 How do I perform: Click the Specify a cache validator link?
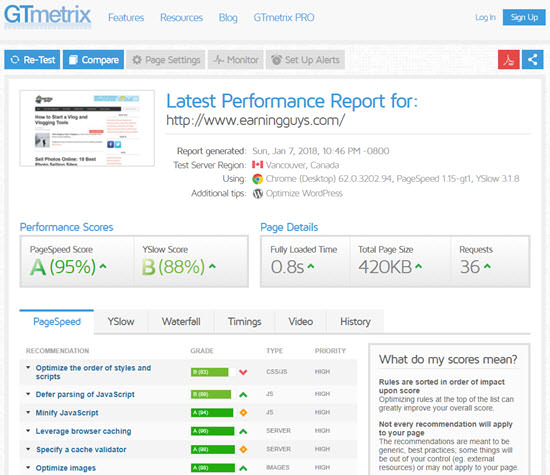(81, 450)
